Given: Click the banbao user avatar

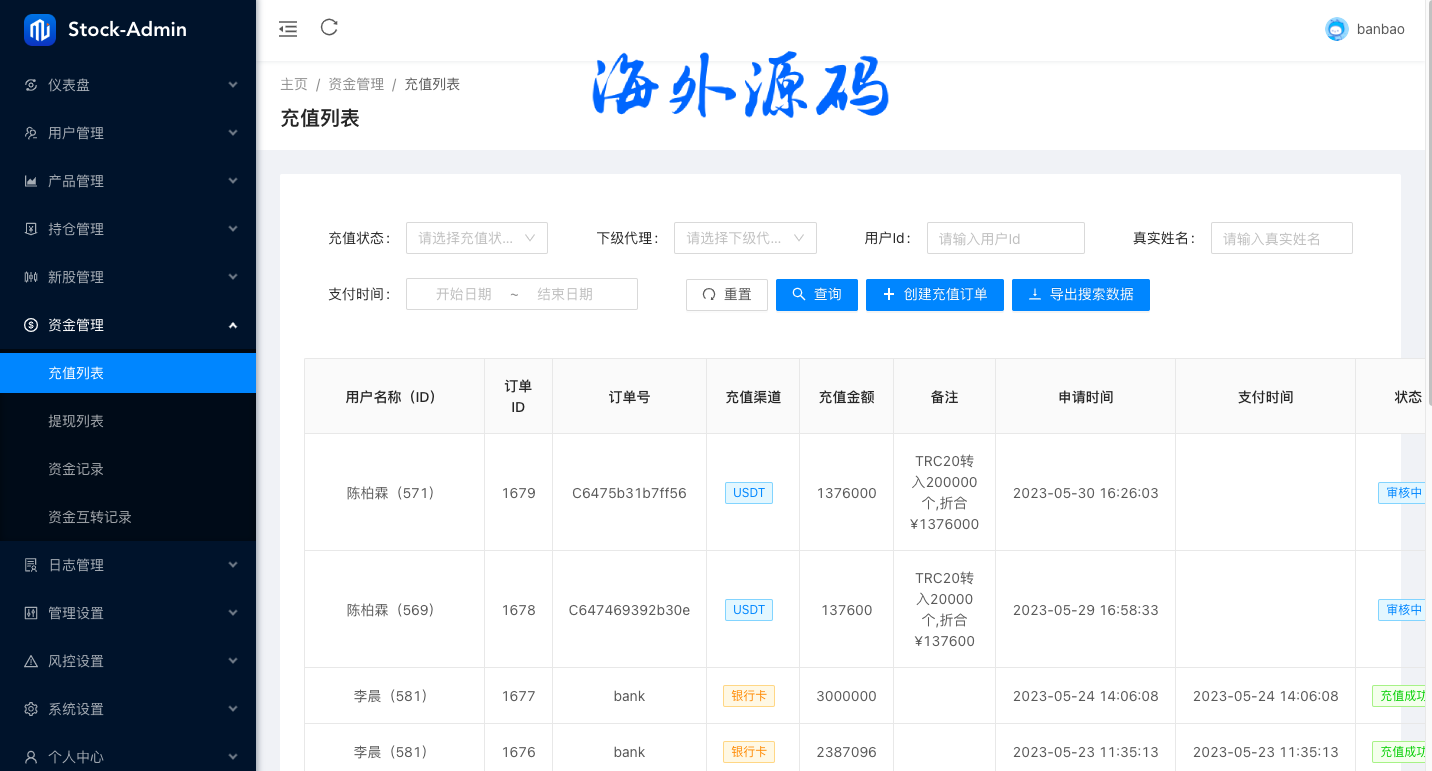Looking at the screenshot, I should pos(1336,30).
